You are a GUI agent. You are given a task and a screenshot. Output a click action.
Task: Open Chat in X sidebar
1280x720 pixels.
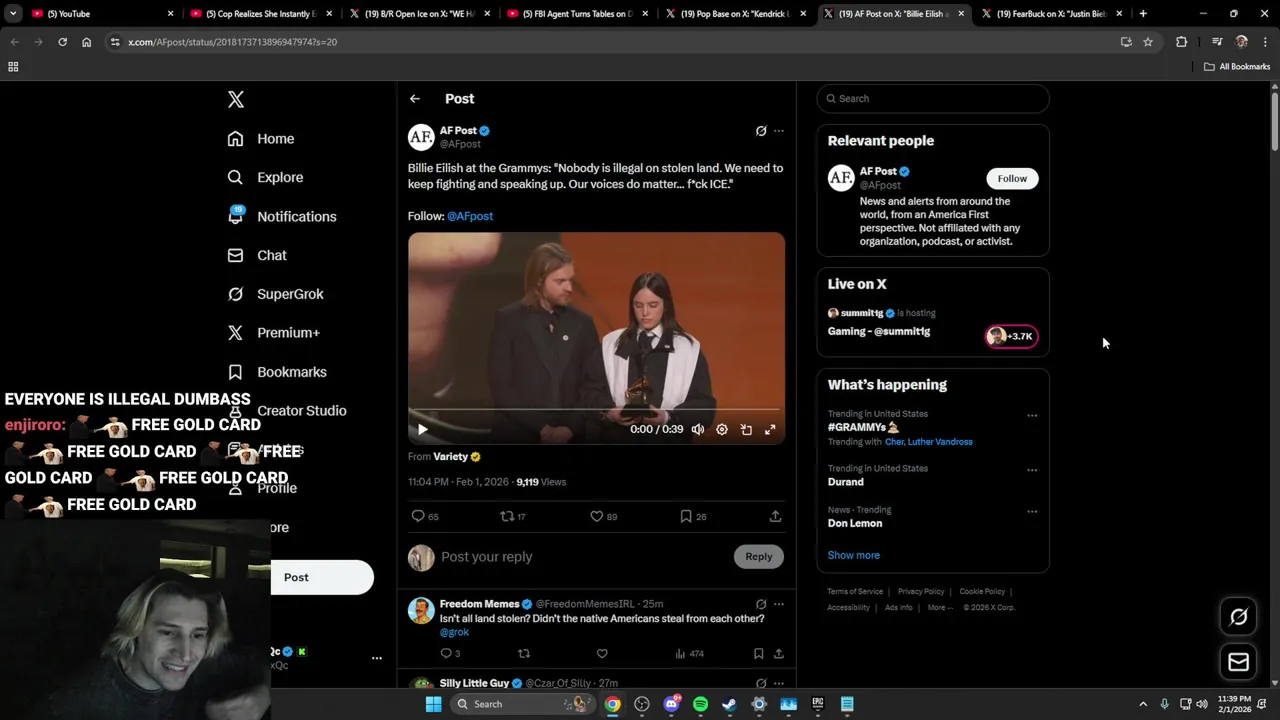point(257,255)
